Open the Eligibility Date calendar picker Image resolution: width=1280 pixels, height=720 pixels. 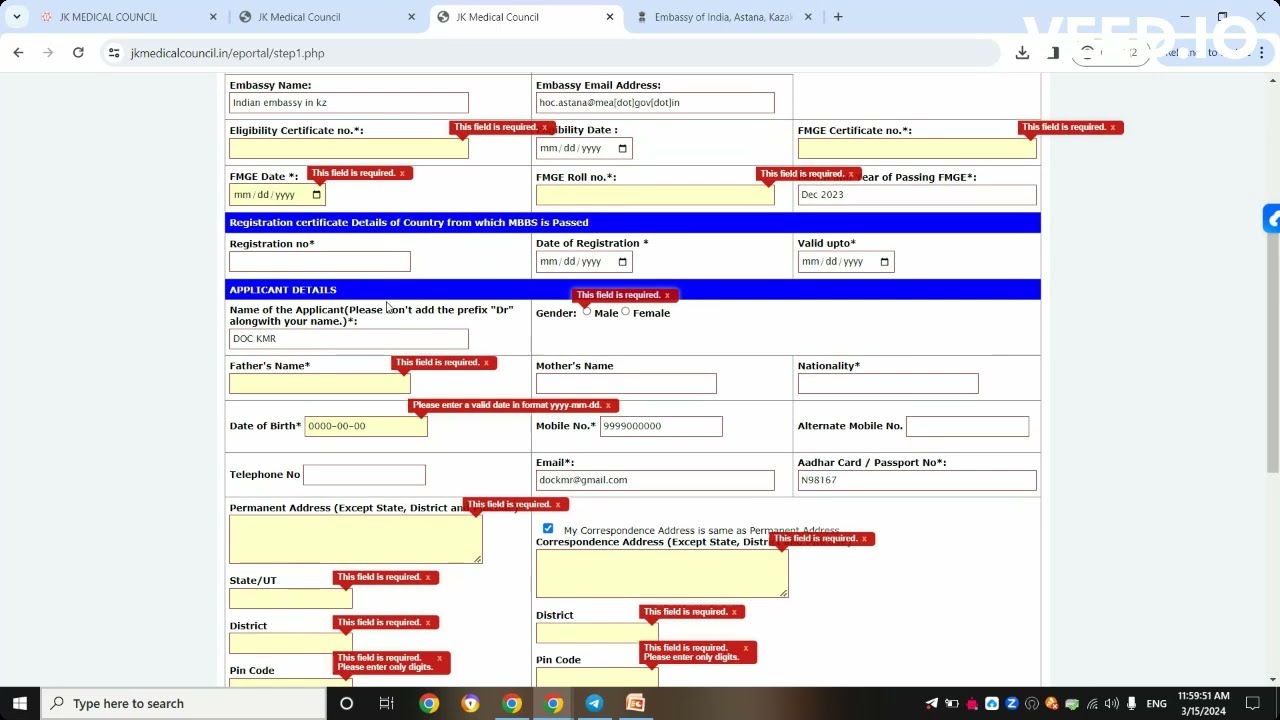(622, 149)
